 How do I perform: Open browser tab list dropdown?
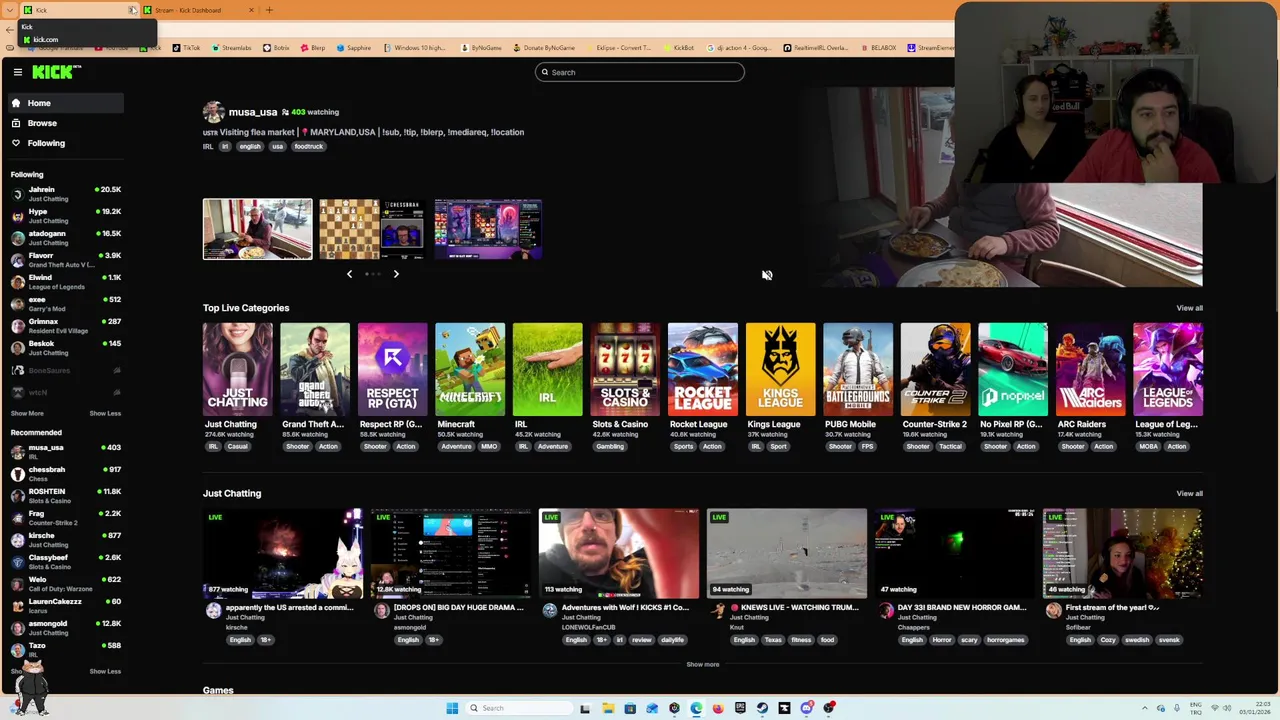pos(10,10)
